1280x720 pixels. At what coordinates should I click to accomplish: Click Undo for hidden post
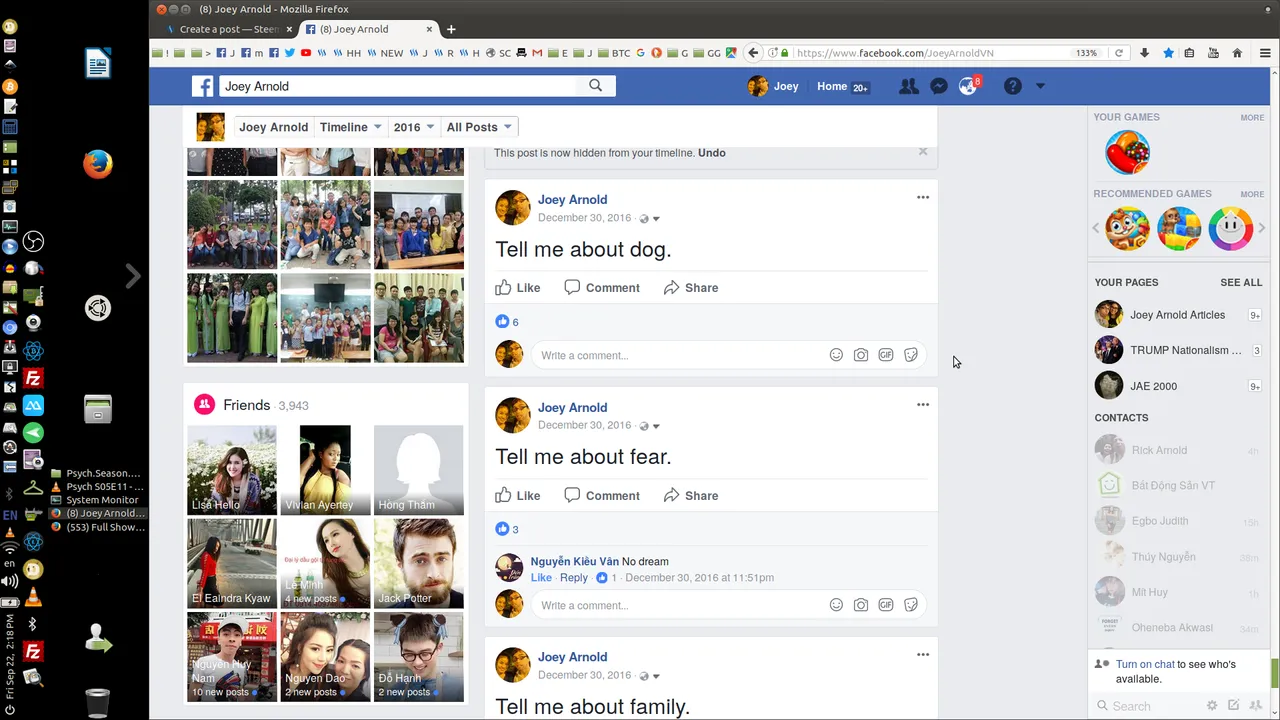click(x=712, y=153)
